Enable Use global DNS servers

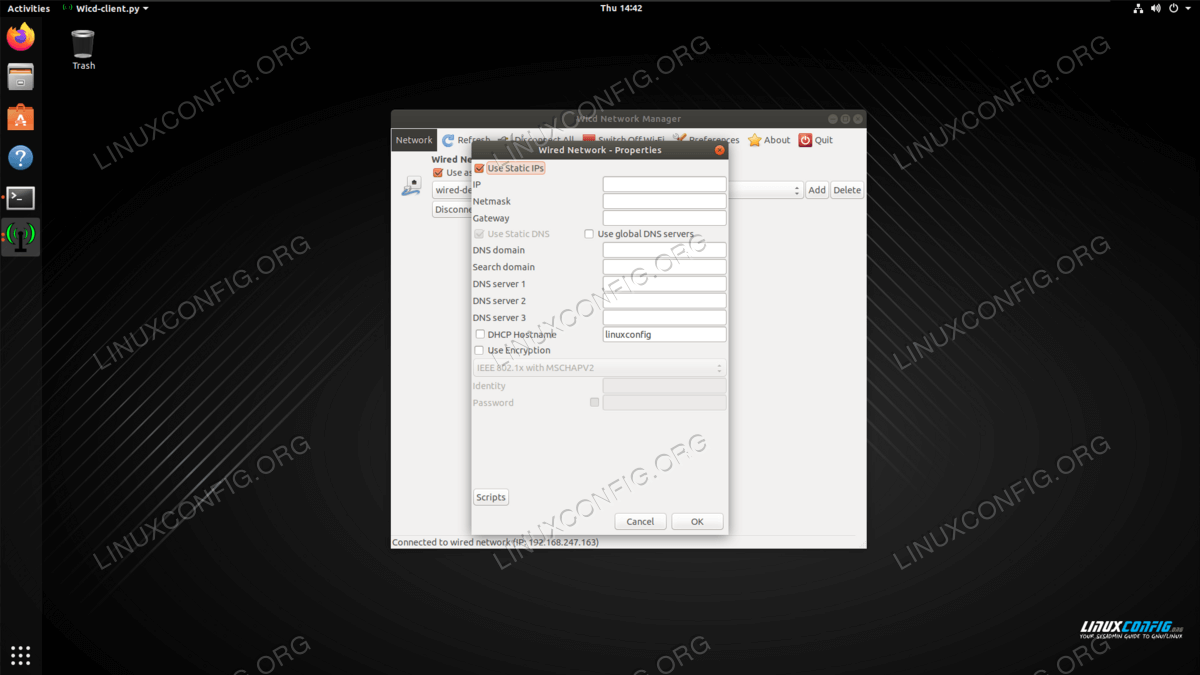pyautogui.click(x=589, y=234)
